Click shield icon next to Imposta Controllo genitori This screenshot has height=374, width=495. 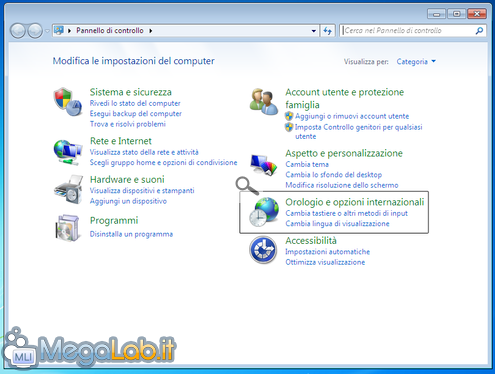[x=289, y=127]
